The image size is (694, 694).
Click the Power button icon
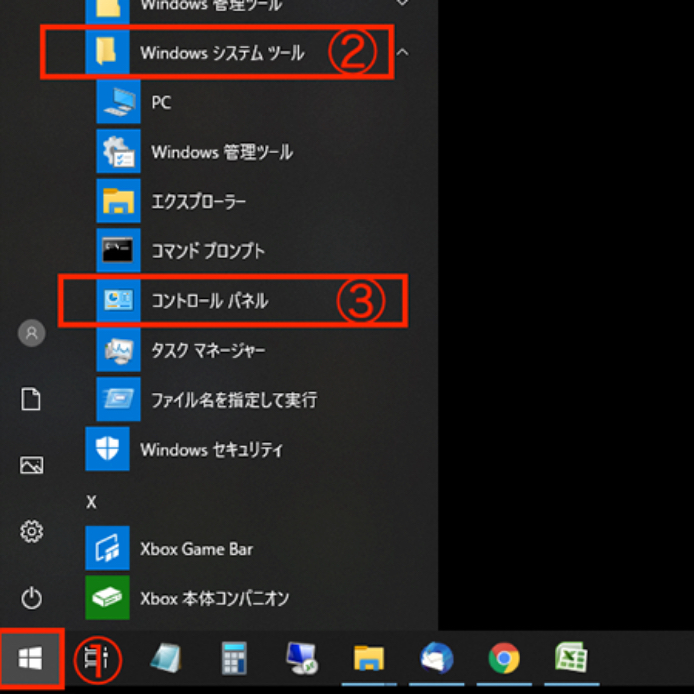[31, 598]
